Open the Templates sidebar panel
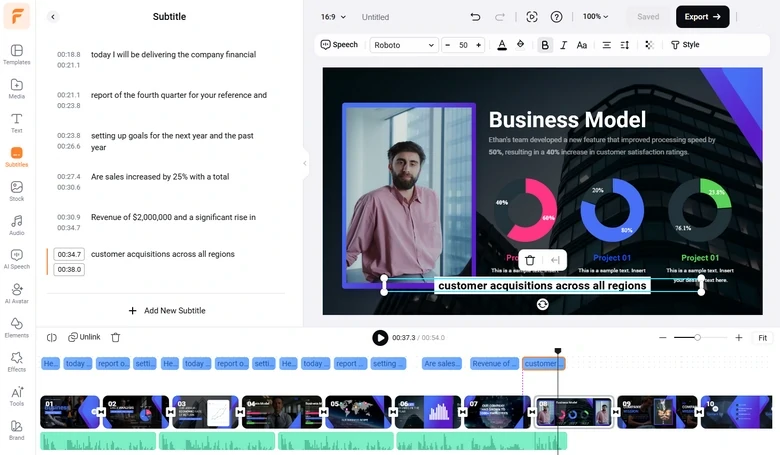The height and width of the screenshot is (455, 780). 16,54
